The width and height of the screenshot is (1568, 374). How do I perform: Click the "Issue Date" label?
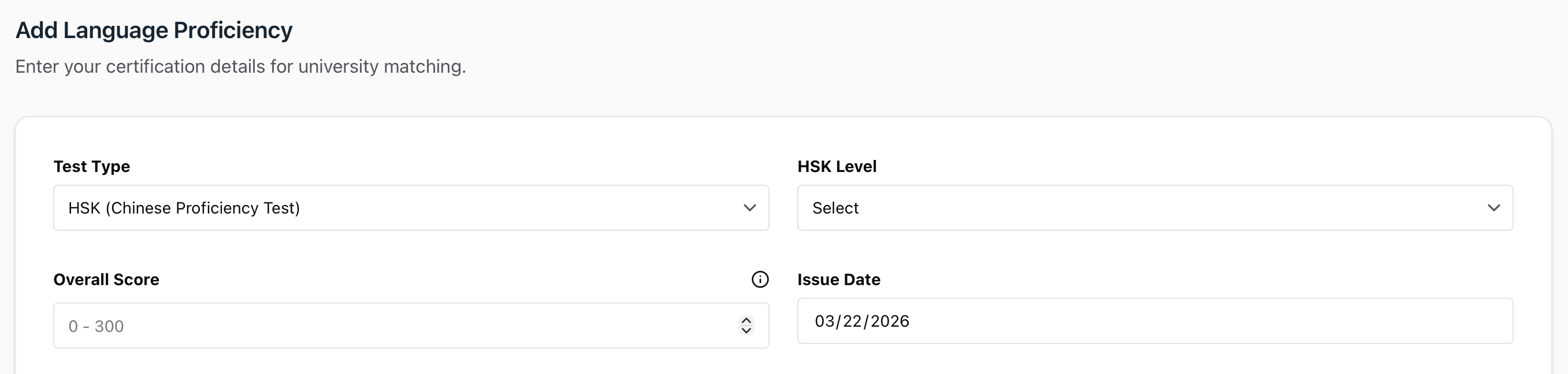[x=839, y=280]
